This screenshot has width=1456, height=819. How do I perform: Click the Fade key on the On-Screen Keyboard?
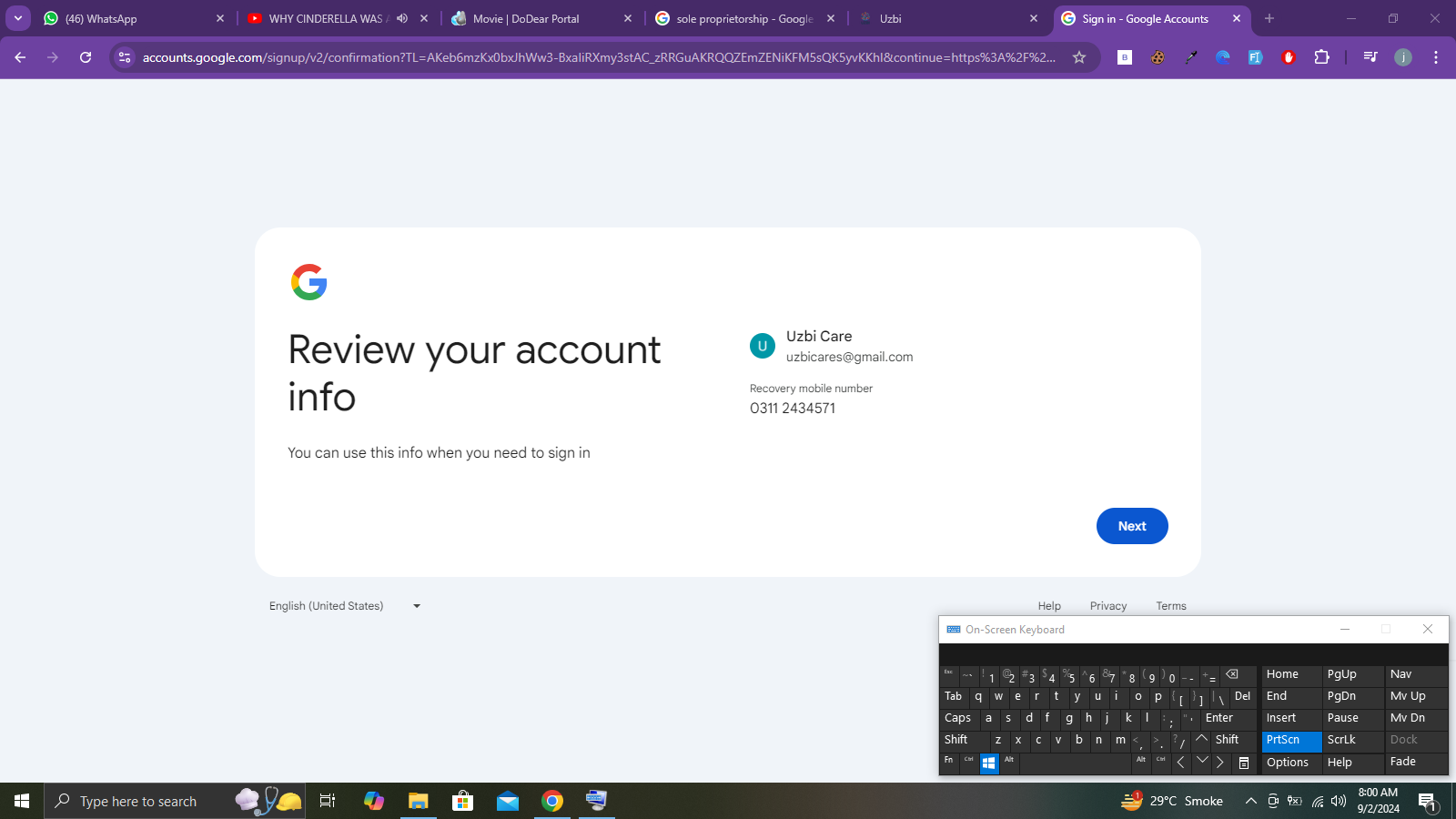(x=1415, y=763)
